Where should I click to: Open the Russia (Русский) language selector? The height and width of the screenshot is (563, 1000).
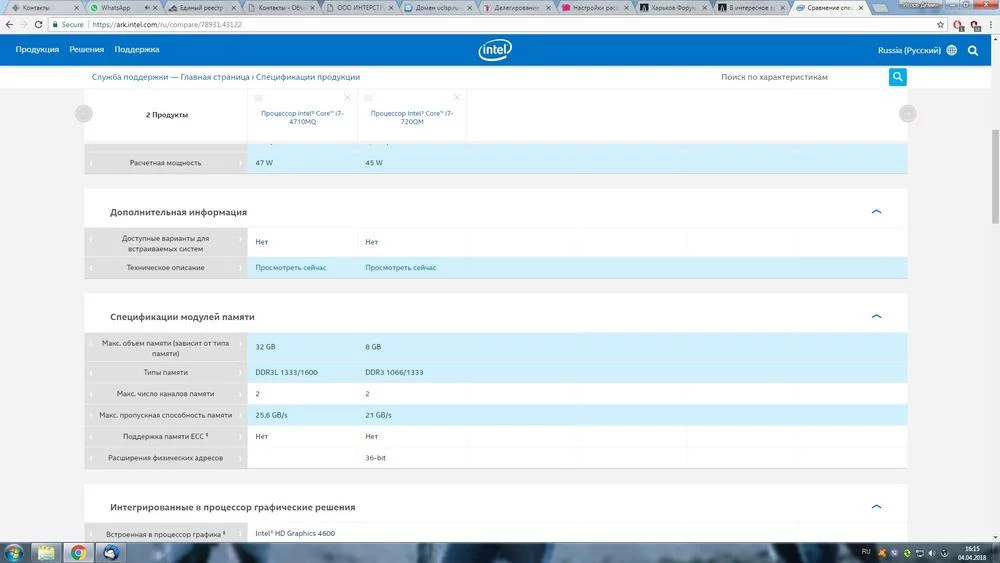click(916, 50)
